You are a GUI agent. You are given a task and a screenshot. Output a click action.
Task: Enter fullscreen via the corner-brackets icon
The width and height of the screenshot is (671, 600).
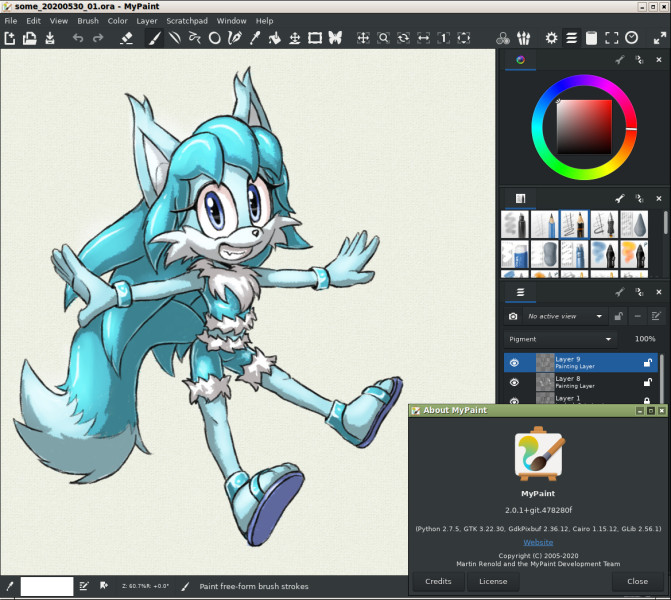pos(612,38)
